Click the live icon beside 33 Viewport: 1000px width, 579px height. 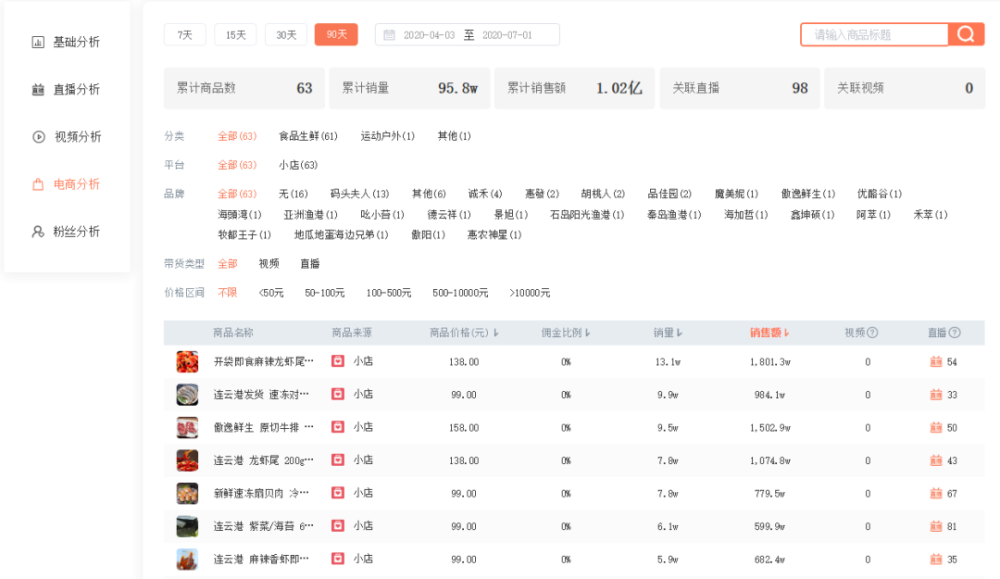pos(936,395)
